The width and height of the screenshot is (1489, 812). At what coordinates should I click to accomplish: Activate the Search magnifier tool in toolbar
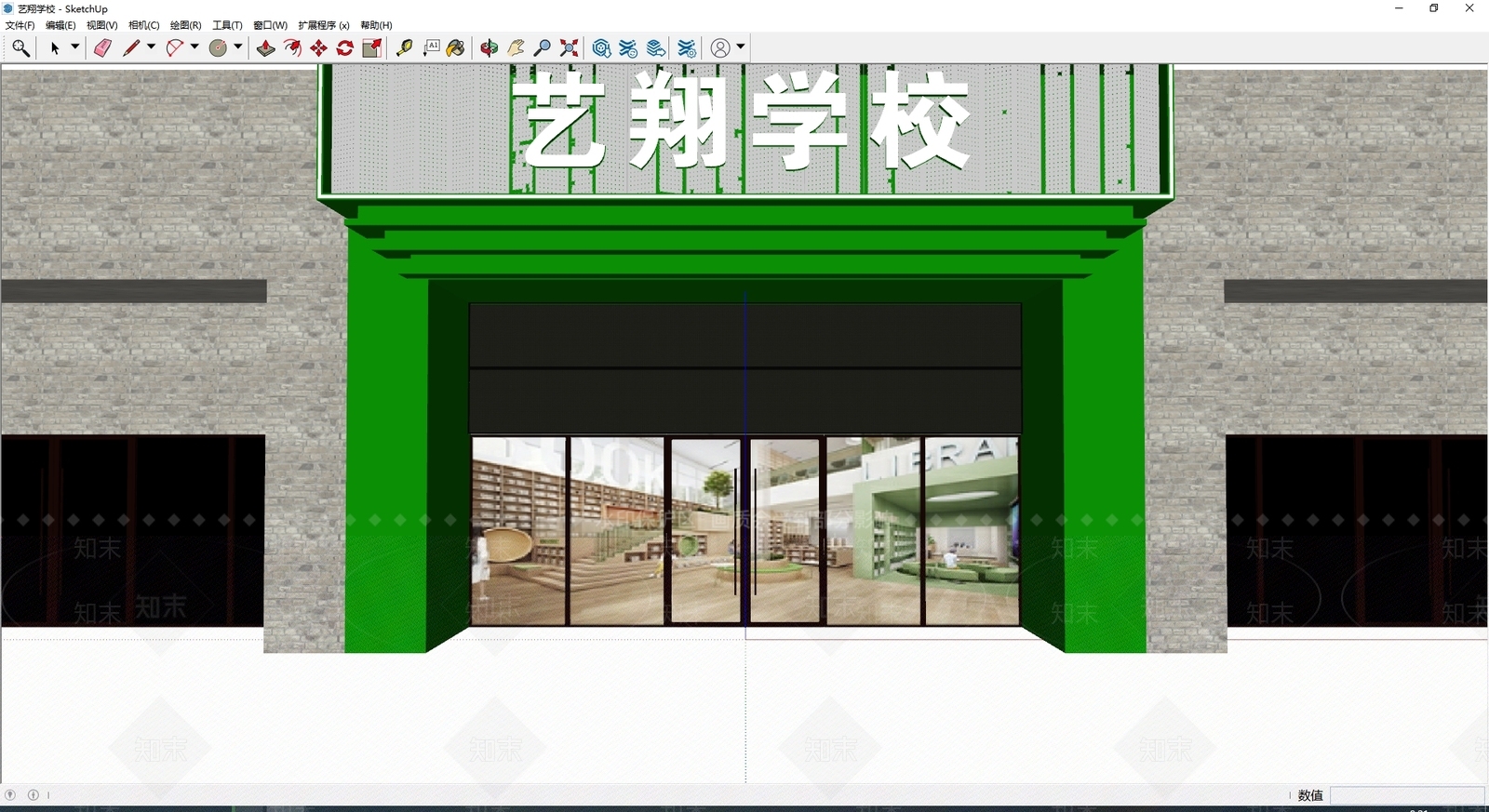click(x=20, y=48)
